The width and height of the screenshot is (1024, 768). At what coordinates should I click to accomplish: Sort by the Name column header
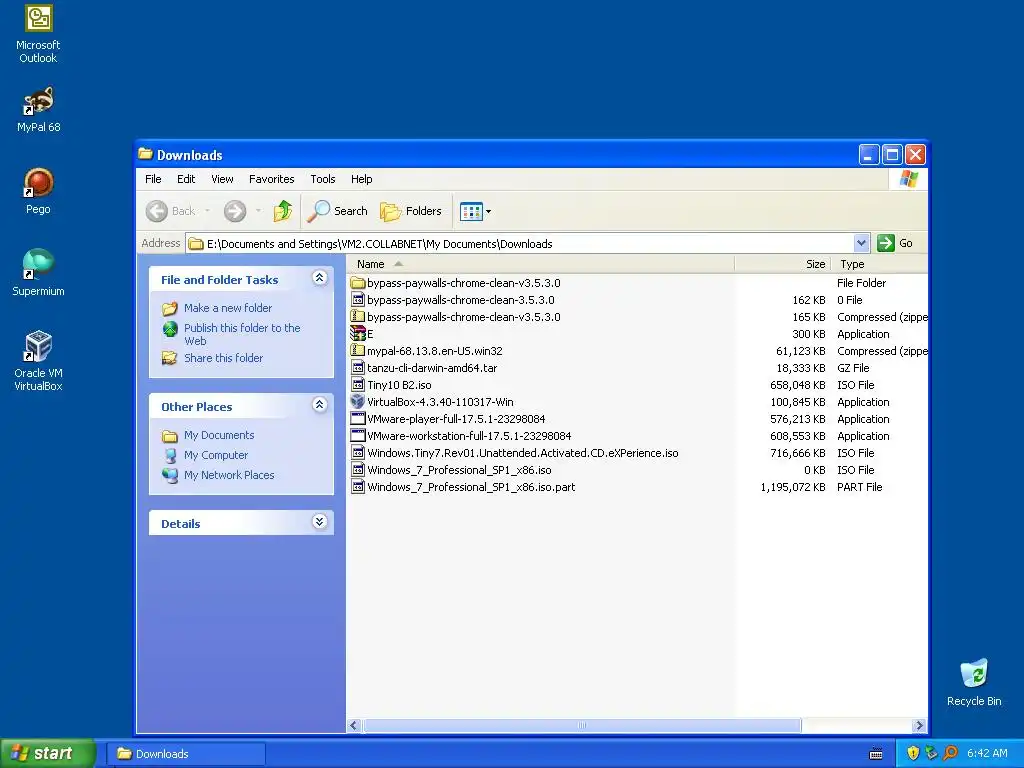(x=541, y=264)
